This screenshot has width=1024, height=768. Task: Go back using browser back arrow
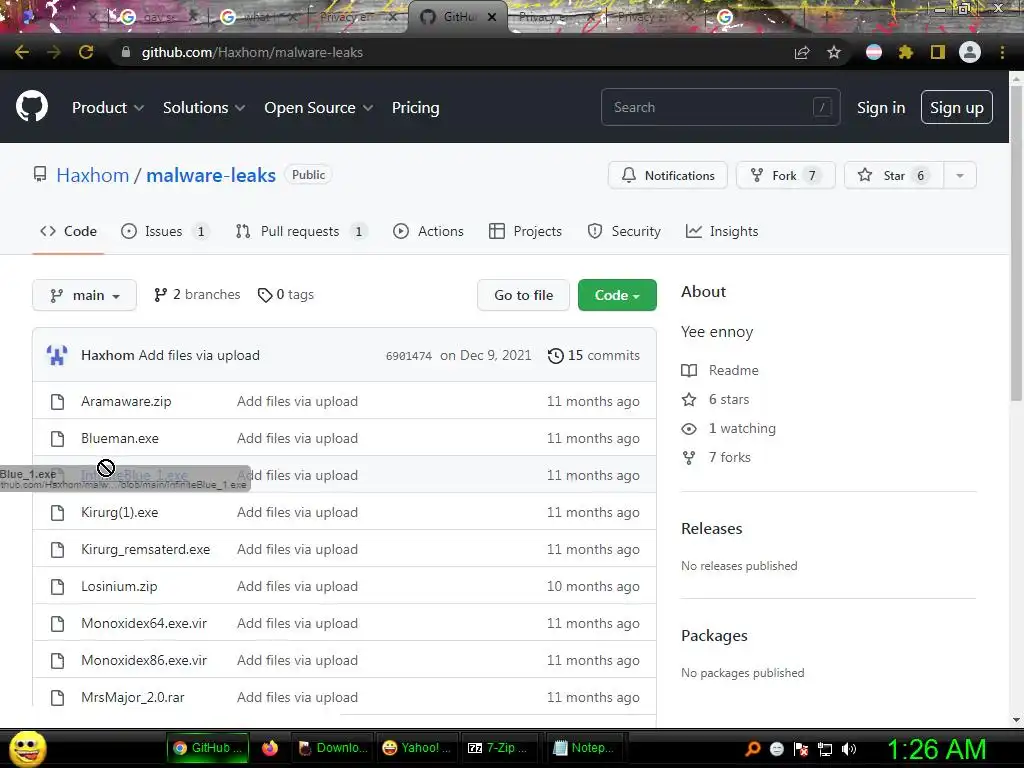click(22, 52)
